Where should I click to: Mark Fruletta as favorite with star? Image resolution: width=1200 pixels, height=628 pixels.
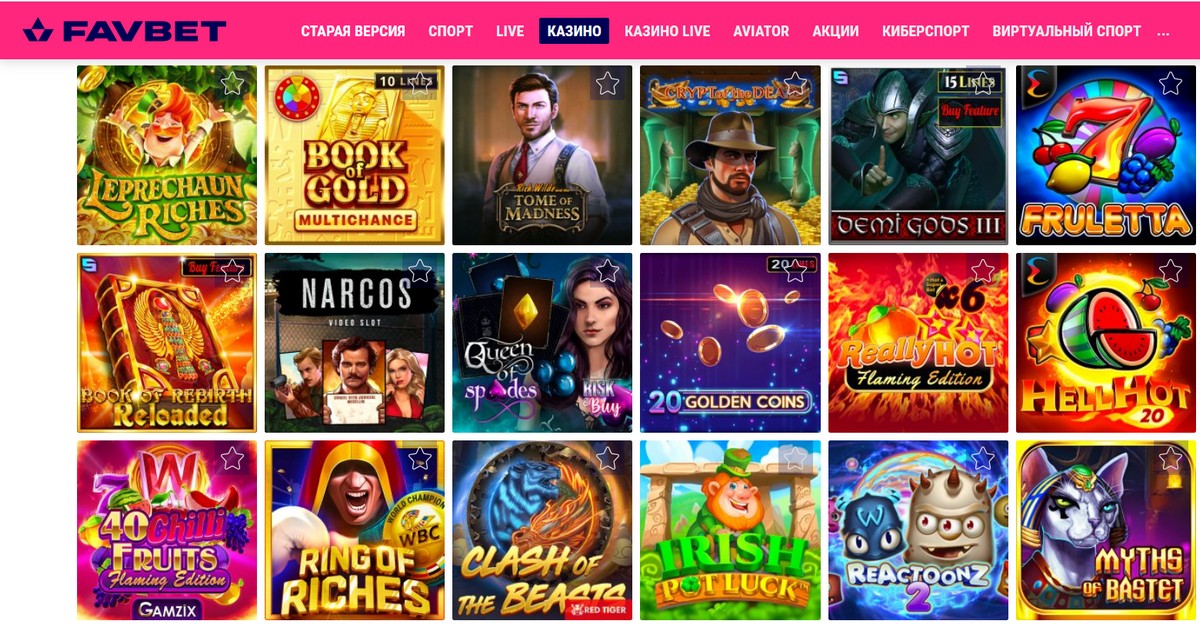click(1171, 83)
